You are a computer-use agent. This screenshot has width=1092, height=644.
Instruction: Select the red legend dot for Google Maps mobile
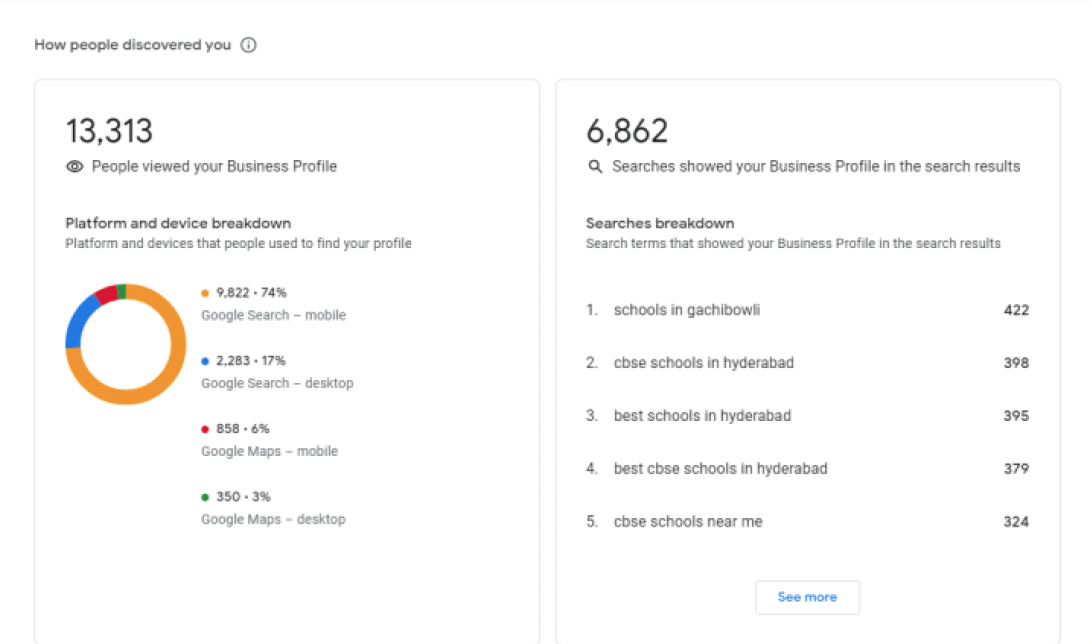(205, 428)
